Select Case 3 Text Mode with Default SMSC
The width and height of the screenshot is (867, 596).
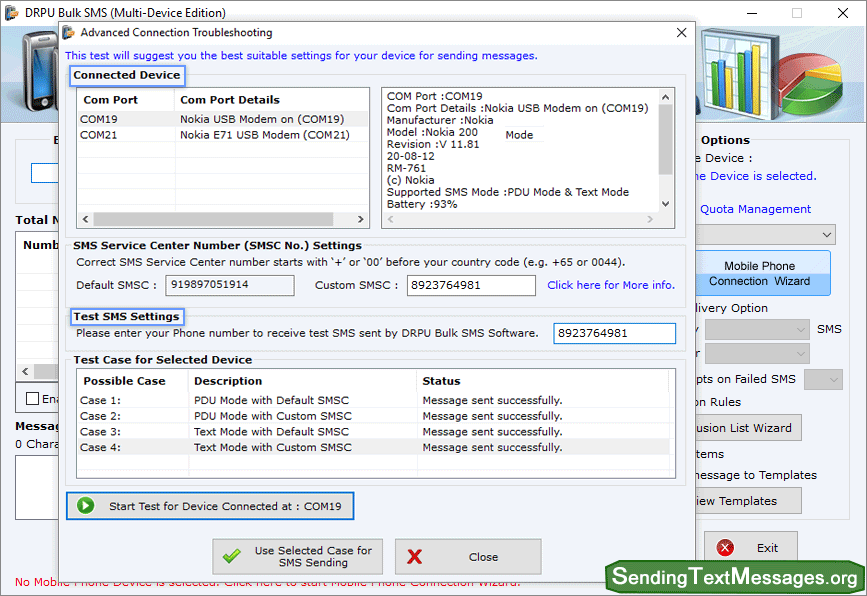click(373, 432)
